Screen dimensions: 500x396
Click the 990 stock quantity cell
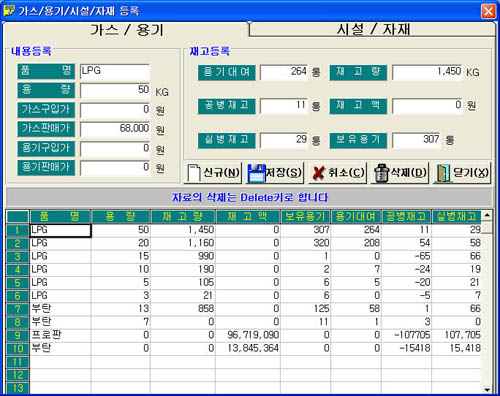click(183, 256)
